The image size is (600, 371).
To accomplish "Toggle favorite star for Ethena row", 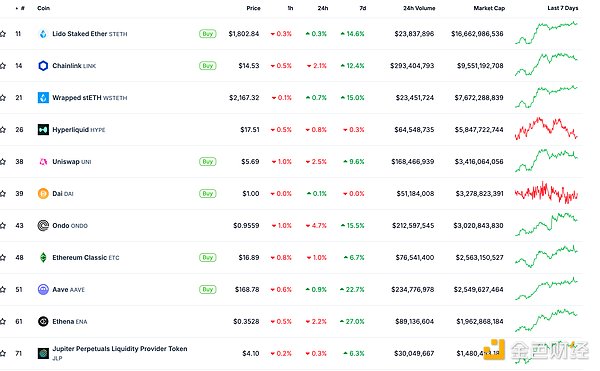I will tap(3, 321).
